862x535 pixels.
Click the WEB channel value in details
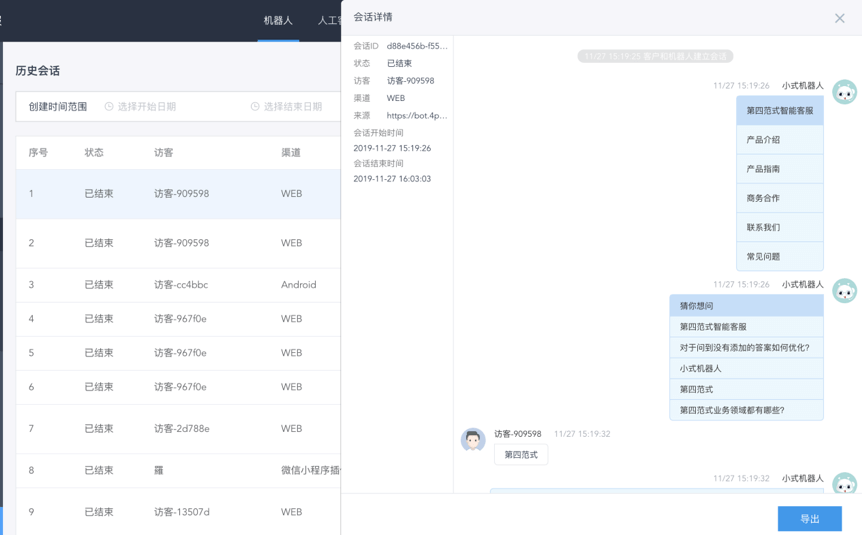(396, 98)
